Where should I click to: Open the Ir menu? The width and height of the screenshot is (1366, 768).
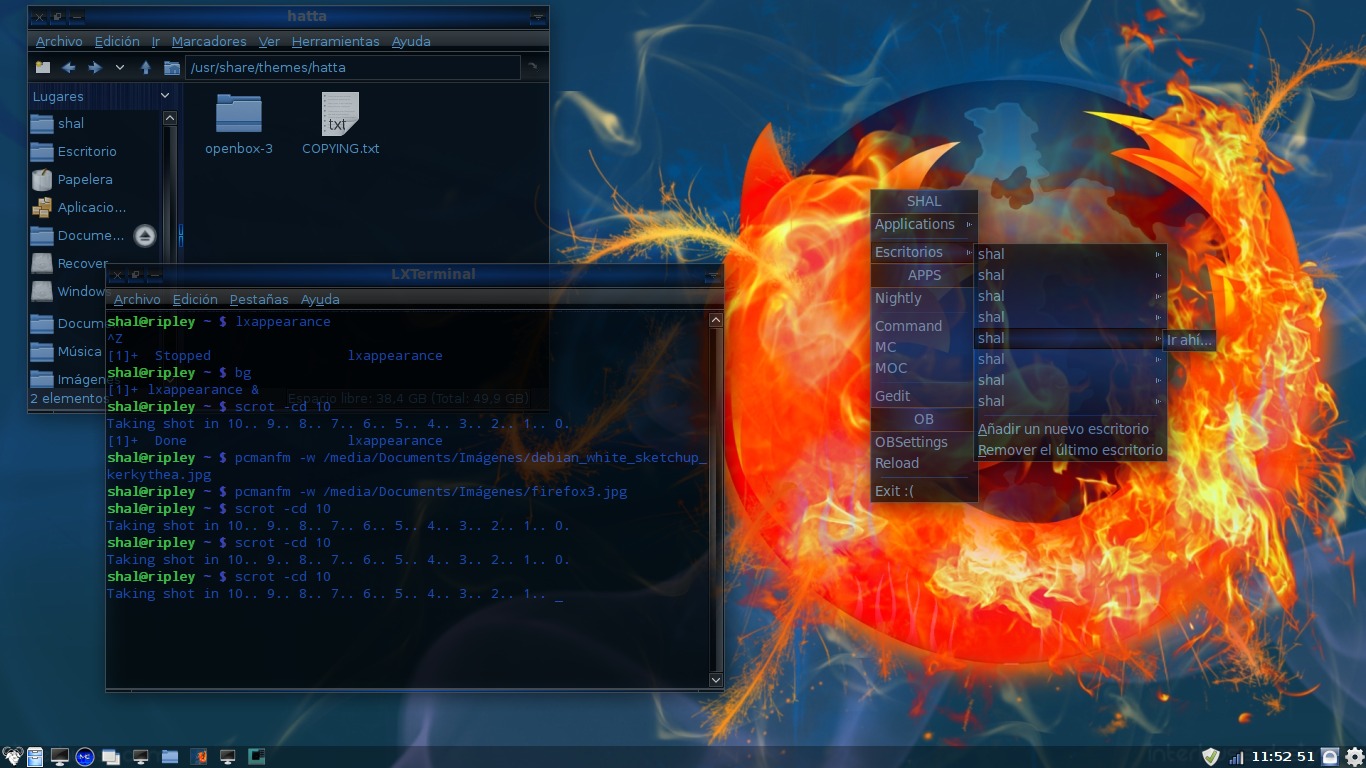(156, 41)
